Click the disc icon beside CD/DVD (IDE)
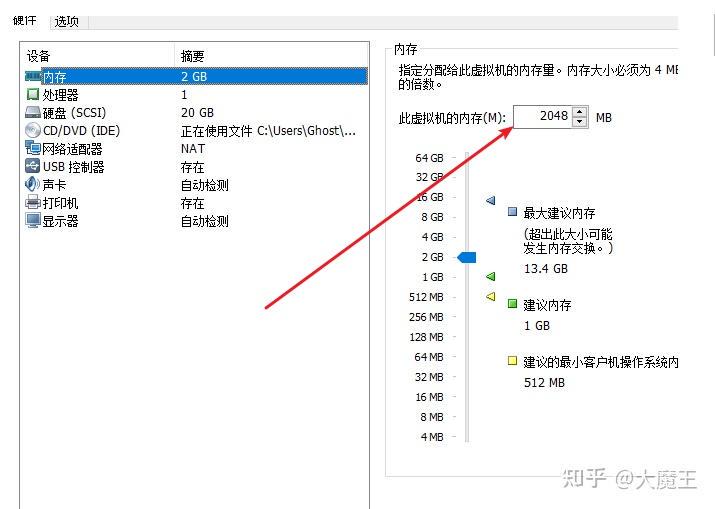 click(33, 130)
